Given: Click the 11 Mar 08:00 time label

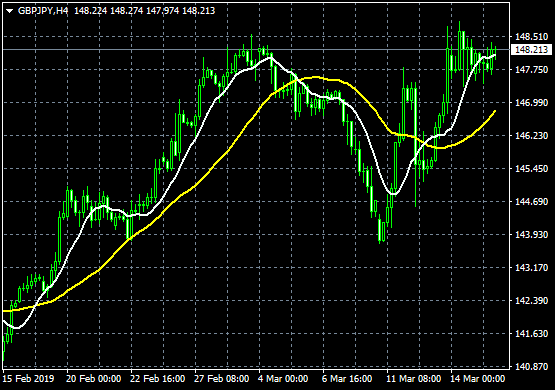Looking at the screenshot, I should (414, 379).
